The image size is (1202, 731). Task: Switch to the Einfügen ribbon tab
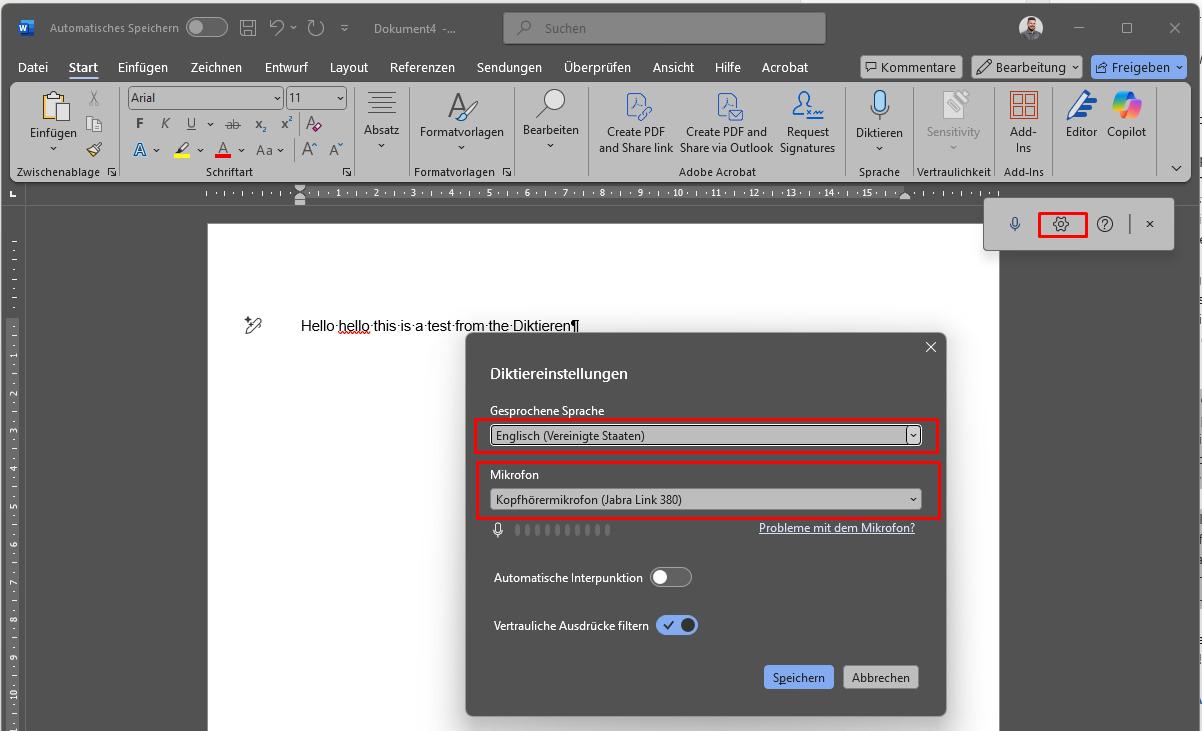coord(143,67)
